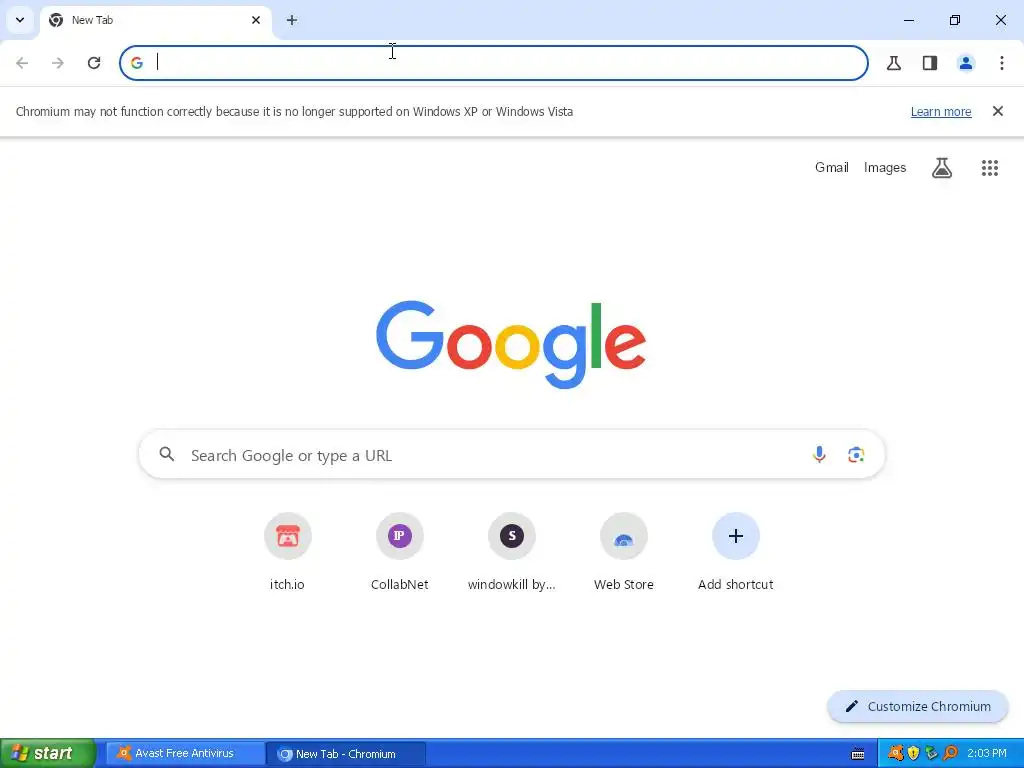
Task: Open Search Labs flask on page
Action: (942, 168)
